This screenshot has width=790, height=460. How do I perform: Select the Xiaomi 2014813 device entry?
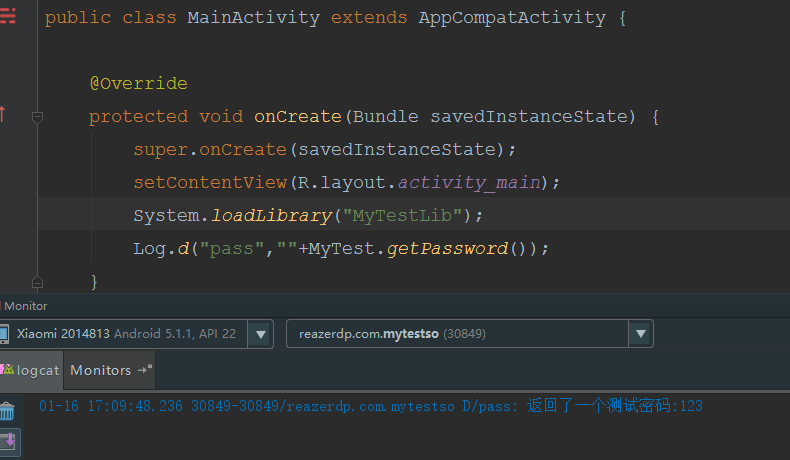coord(126,334)
